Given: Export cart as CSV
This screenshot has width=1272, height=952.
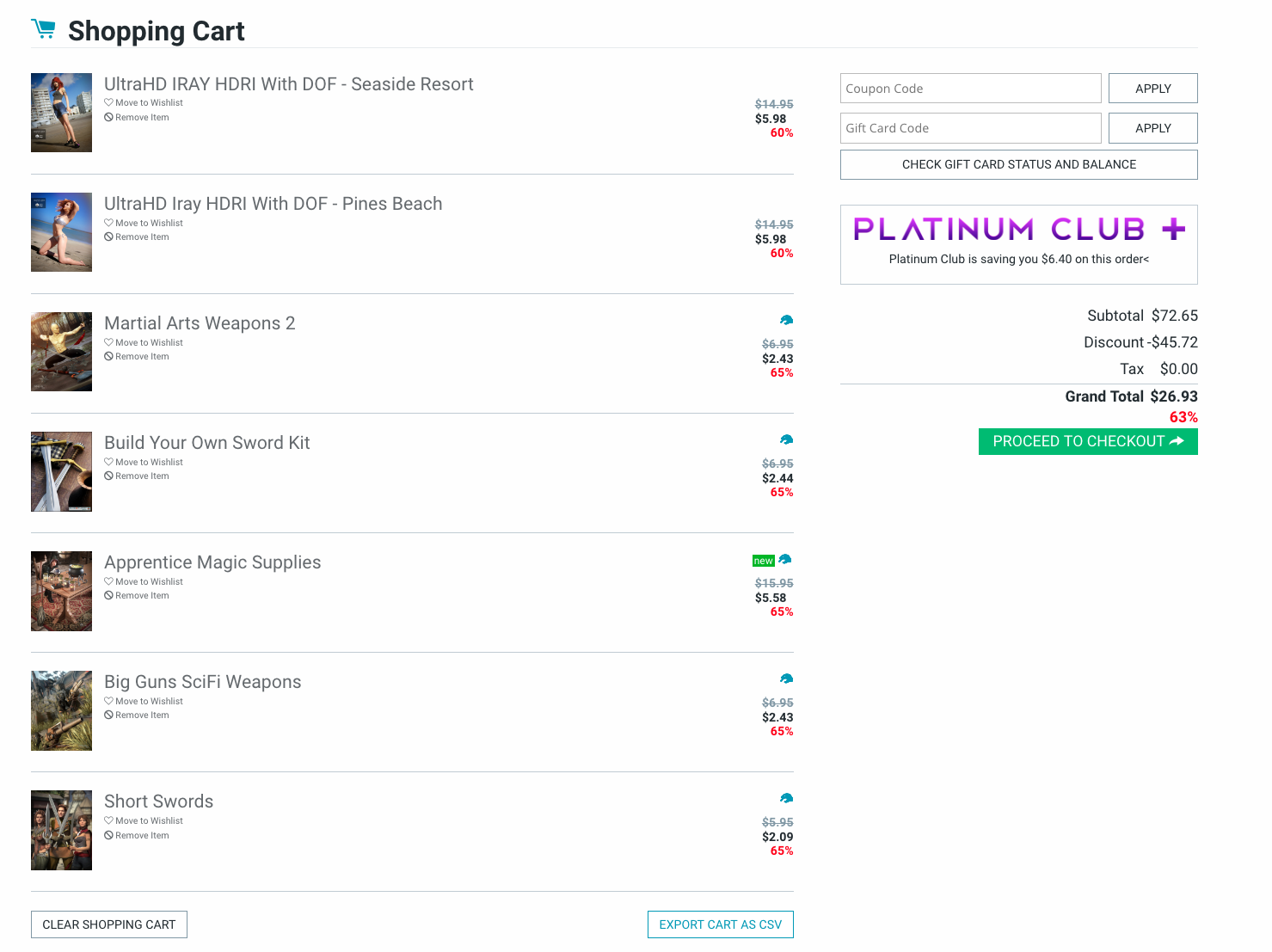Looking at the screenshot, I should tap(720, 924).
